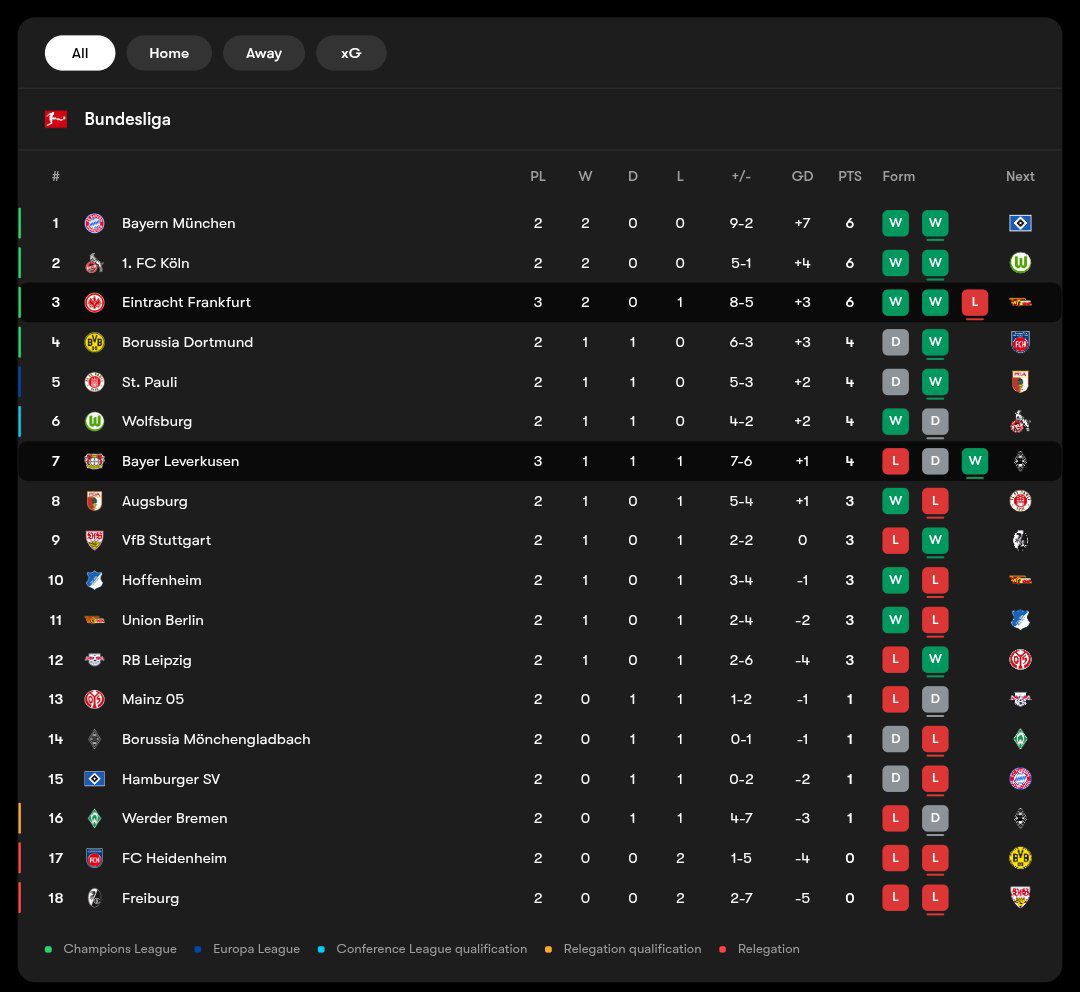Open Bayern's next opponent Hamburg icon
Viewport: 1080px width, 992px height.
coord(1020,223)
